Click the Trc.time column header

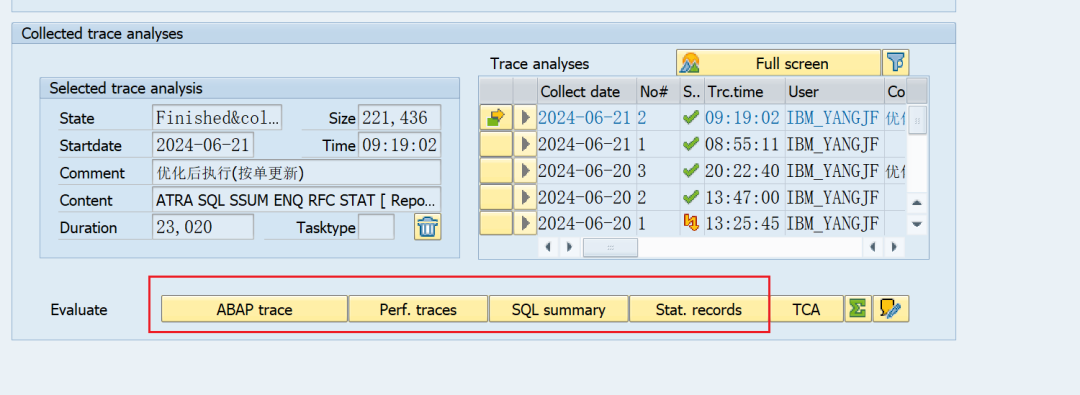click(x=744, y=91)
